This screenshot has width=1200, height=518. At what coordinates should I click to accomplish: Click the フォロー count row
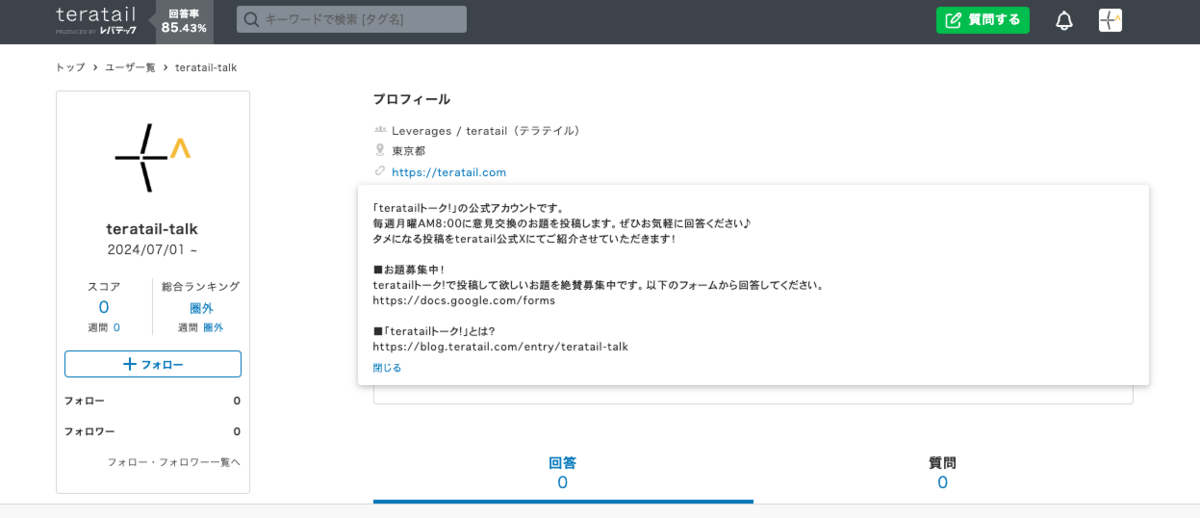coord(152,401)
